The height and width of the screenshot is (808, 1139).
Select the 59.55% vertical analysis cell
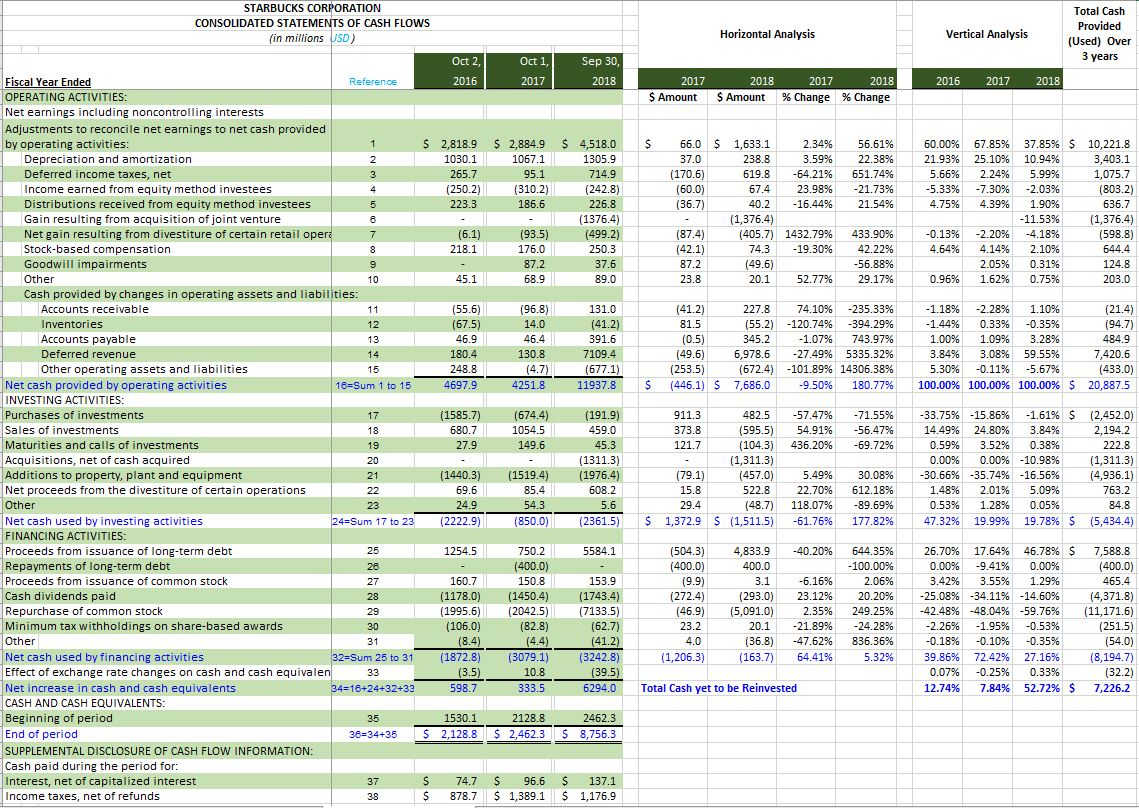pyautogui.click(x=1042, y=354)
